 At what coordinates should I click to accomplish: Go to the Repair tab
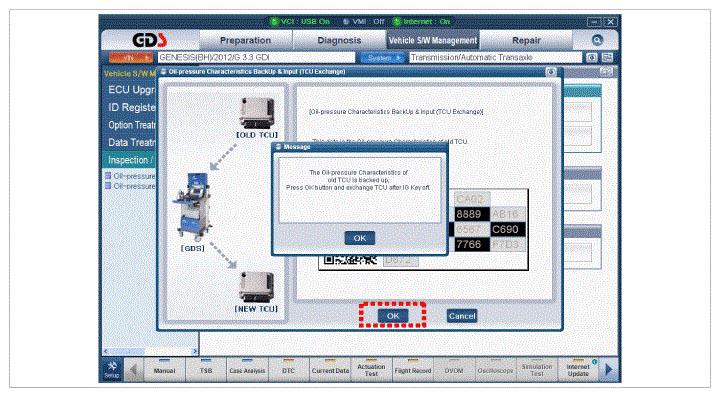(x=526, y=40)
